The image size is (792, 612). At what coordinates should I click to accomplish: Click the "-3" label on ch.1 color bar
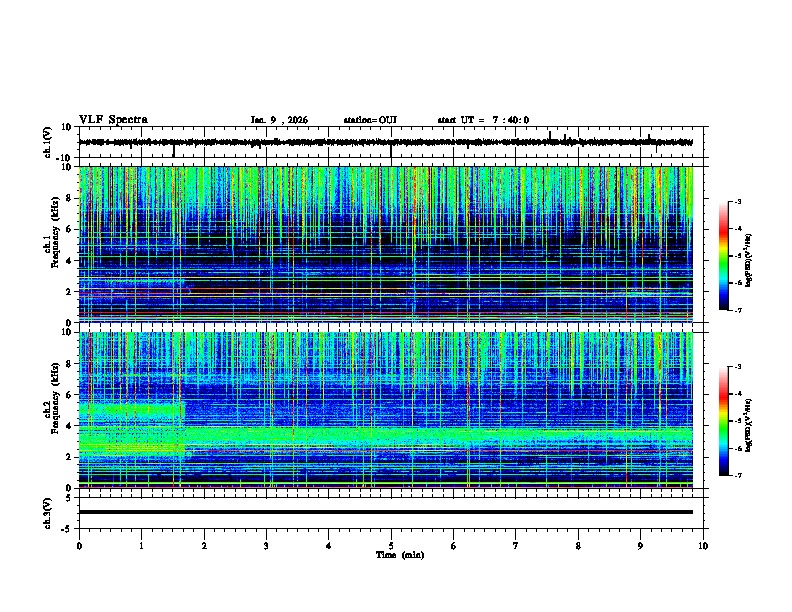[x=737, y=201]
